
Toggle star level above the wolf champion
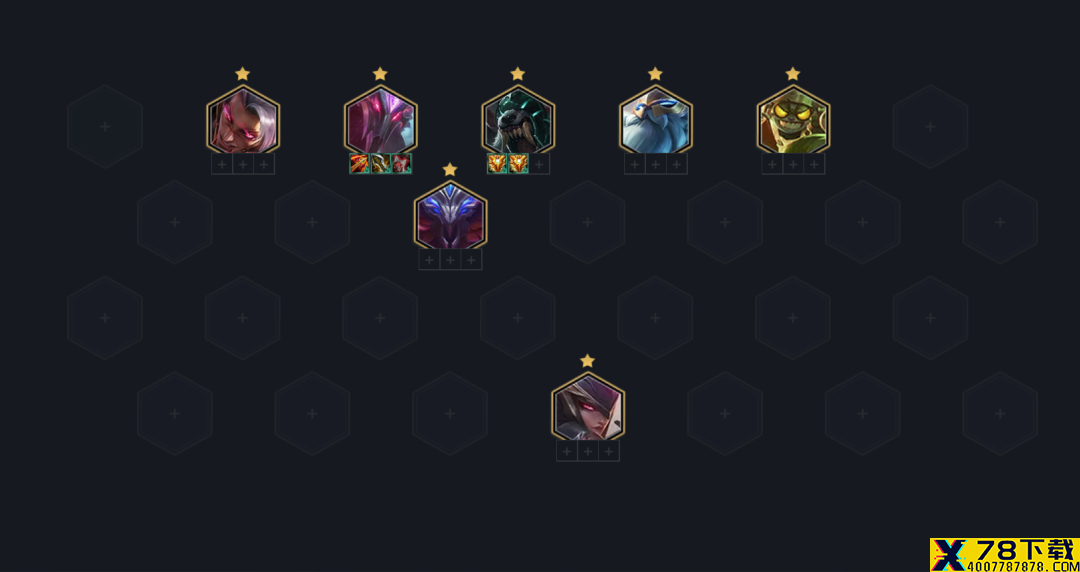pyautogui.click(x=518, y=74)
